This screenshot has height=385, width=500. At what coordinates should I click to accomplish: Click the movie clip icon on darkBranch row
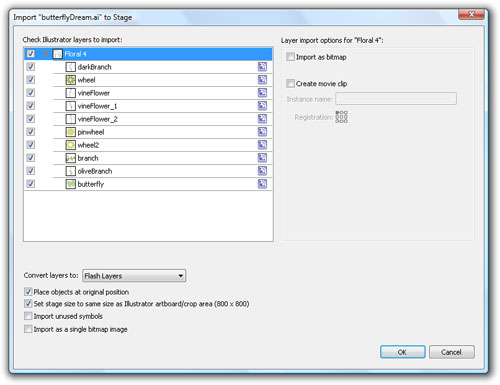[262, 67]
